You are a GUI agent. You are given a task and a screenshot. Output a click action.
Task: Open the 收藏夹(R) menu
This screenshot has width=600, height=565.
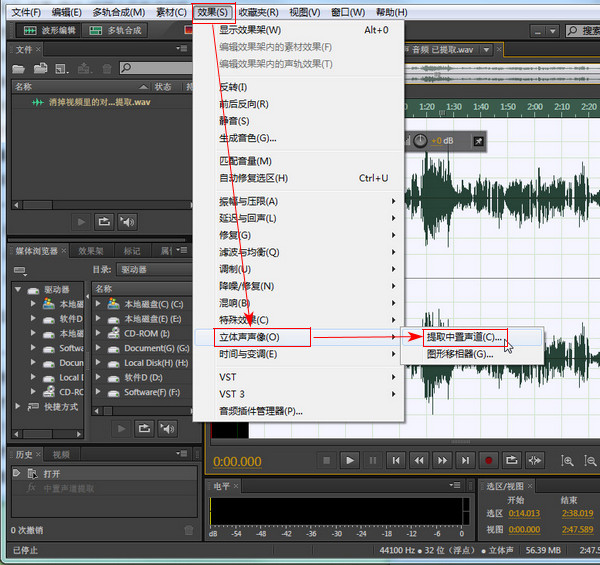(259, 12)
